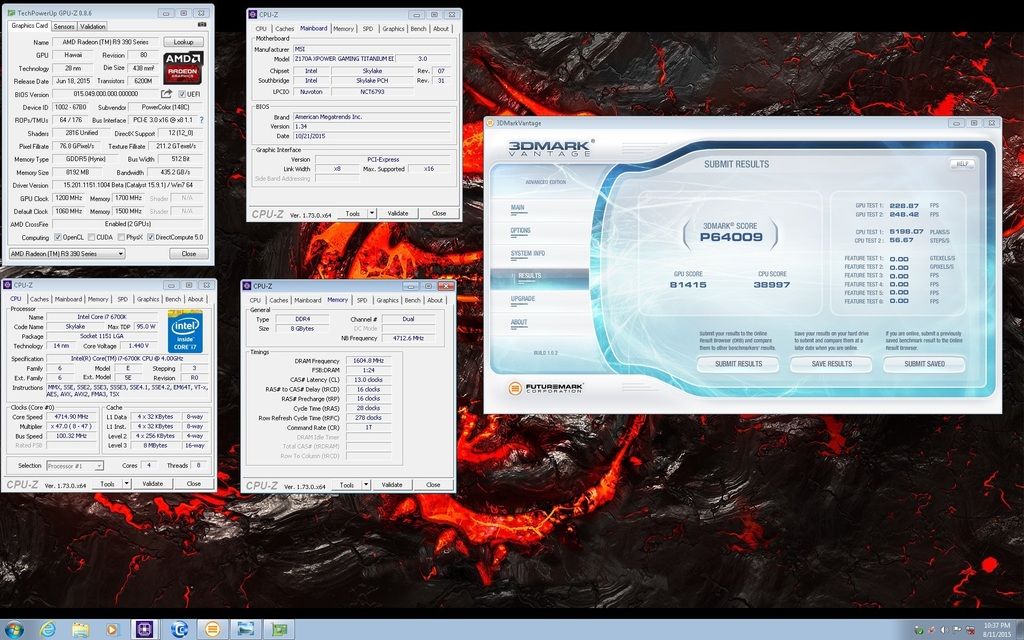Toggle the OpenCL checkbox

57,237
